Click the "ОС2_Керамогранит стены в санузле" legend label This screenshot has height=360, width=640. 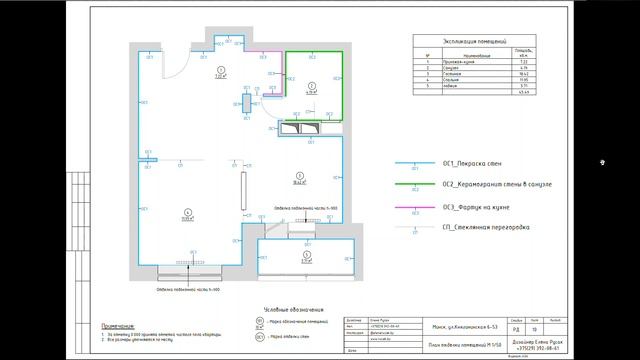pyautogui.click(x=497, y=184)
